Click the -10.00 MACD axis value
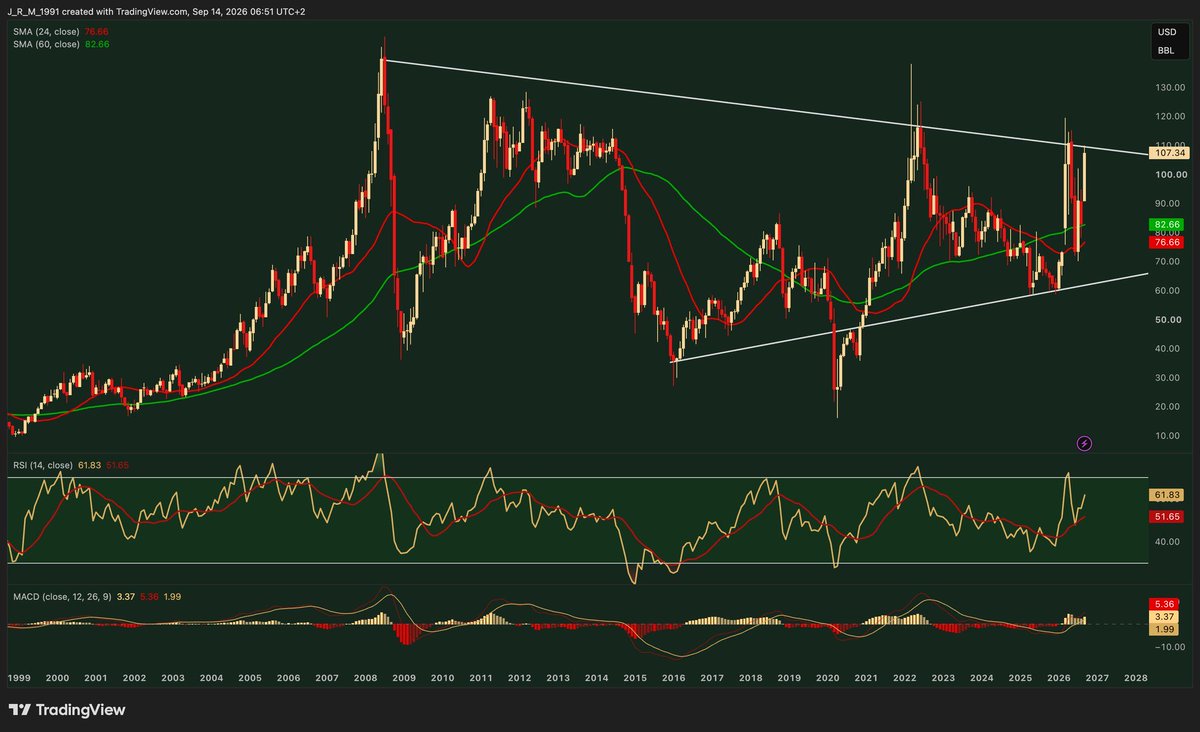This screenshot has width=1200, height=732. click(x=1169, y=646)
